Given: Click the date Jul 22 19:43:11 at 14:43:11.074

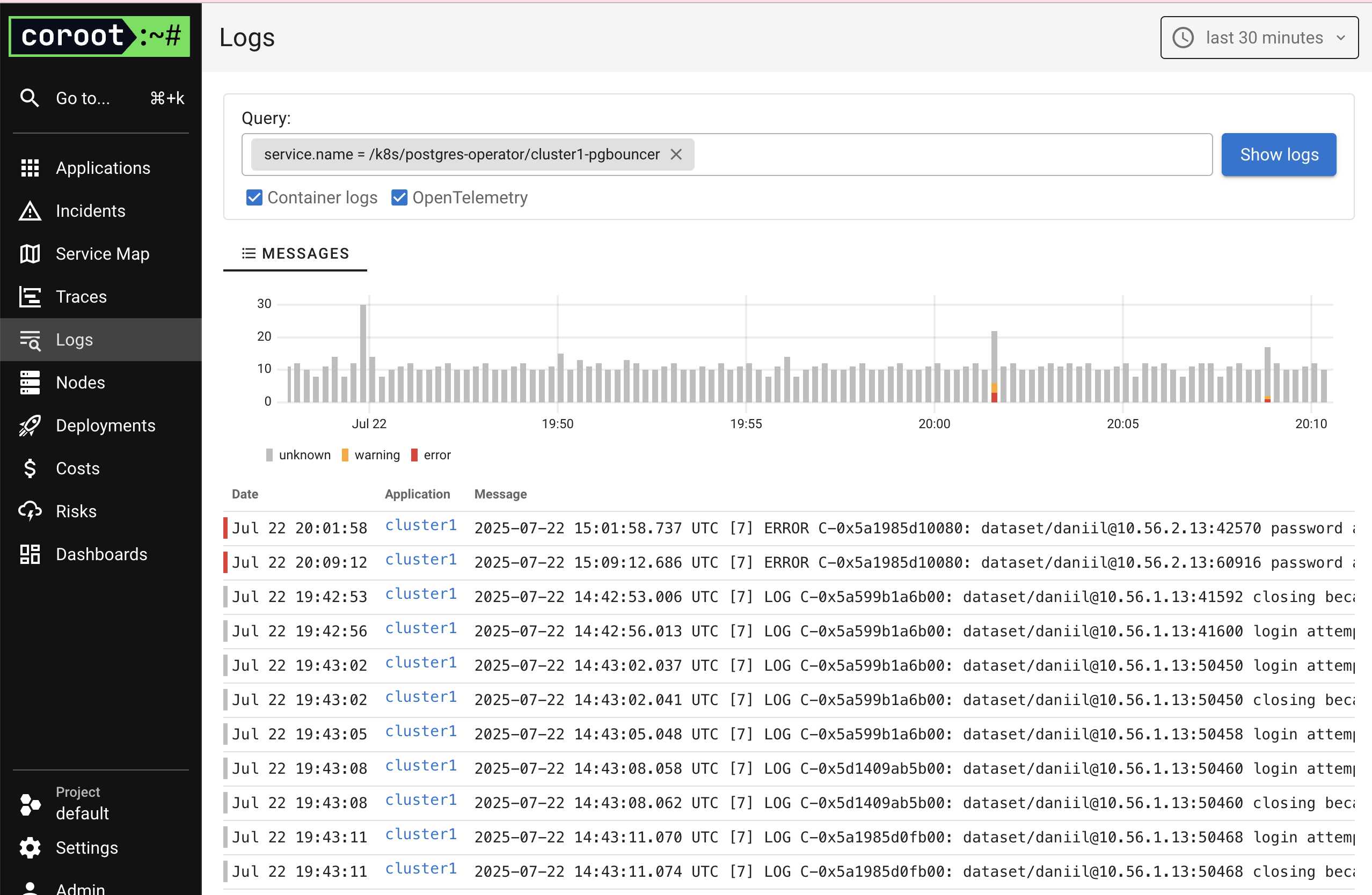Looking at the screenshot, I should [300, 872].
